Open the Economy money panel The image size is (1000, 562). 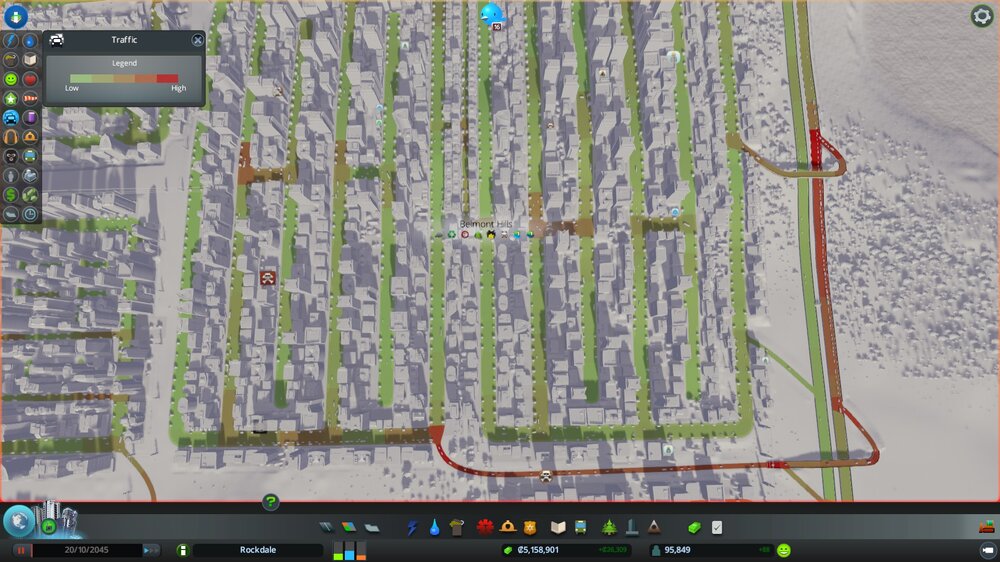[695, 528]
